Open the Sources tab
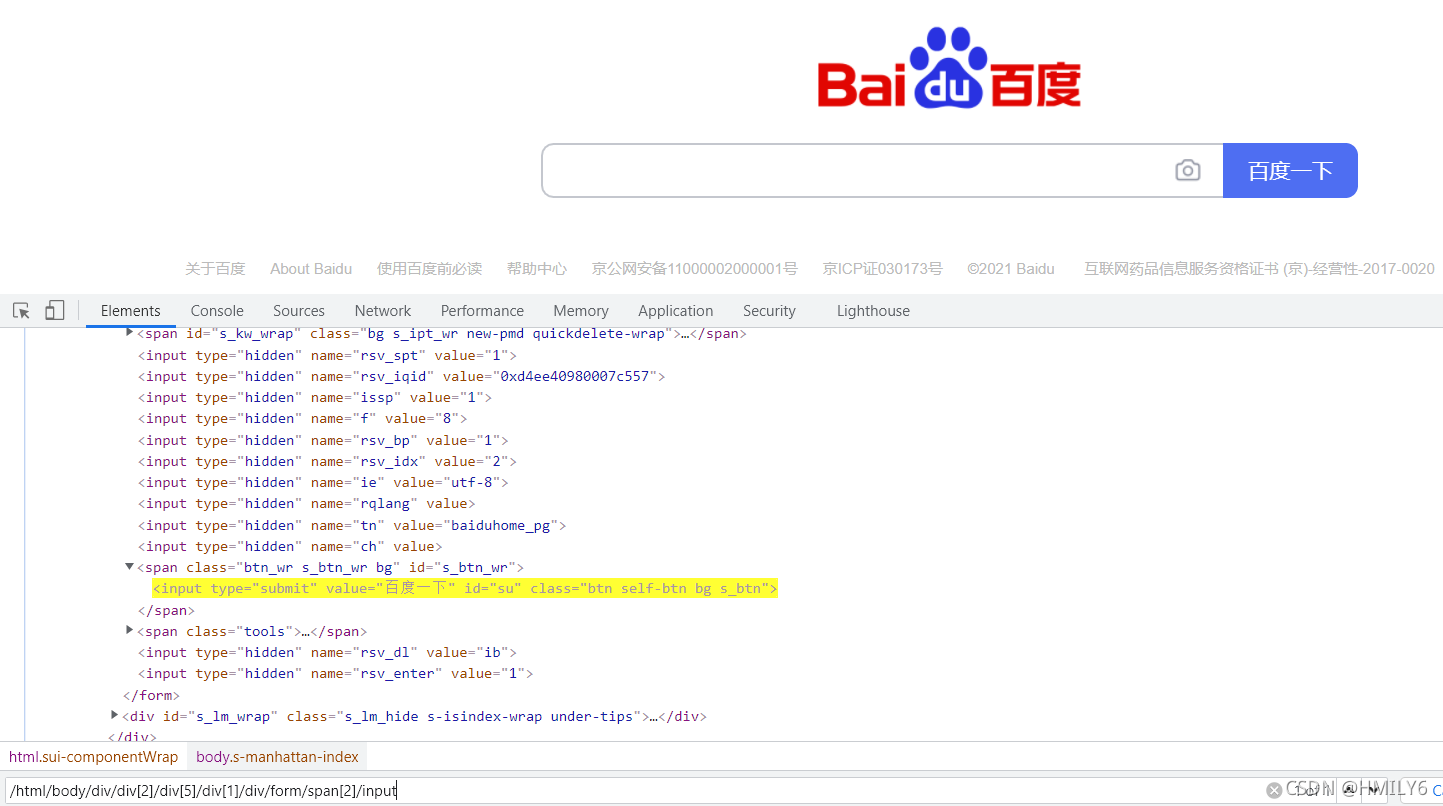Image resolution: width=1443 pixels, height=806 pixels. coord(299,310)
